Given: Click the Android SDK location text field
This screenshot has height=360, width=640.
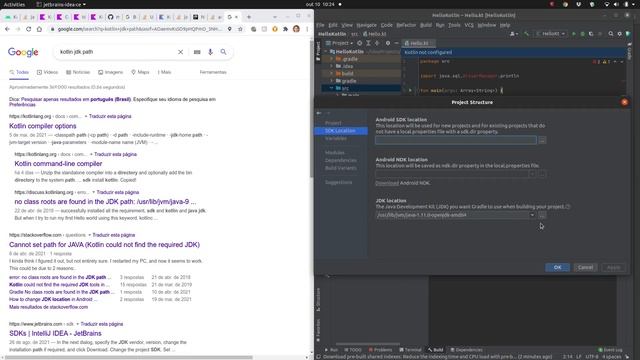Looking at the screenshot, I should (x=456, y=140).
